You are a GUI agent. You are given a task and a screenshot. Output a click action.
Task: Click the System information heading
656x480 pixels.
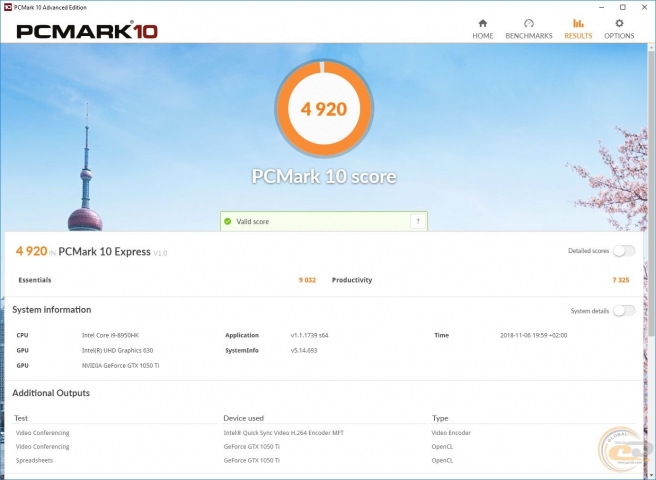click(51, 310)
